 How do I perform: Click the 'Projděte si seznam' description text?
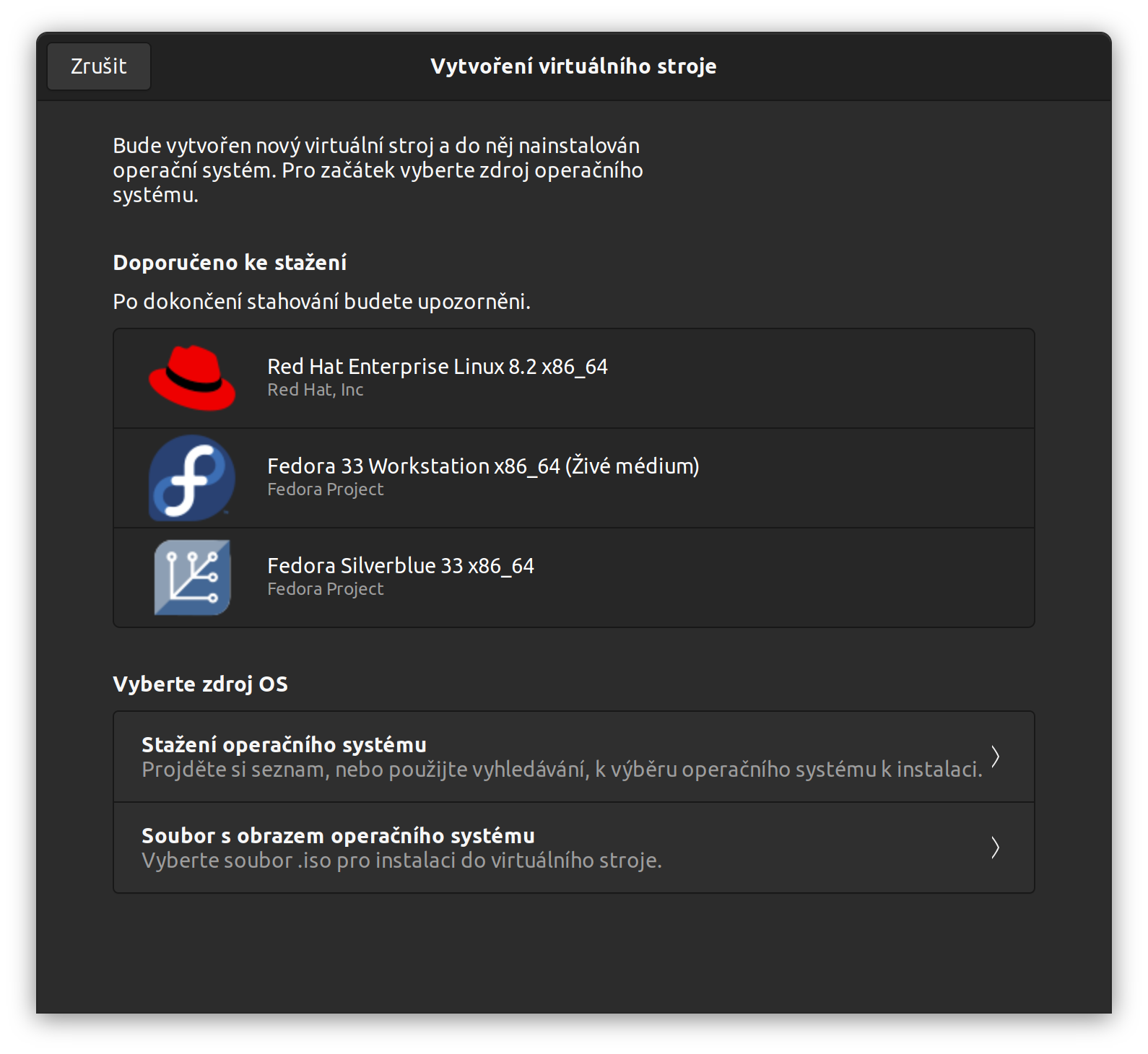562,770
